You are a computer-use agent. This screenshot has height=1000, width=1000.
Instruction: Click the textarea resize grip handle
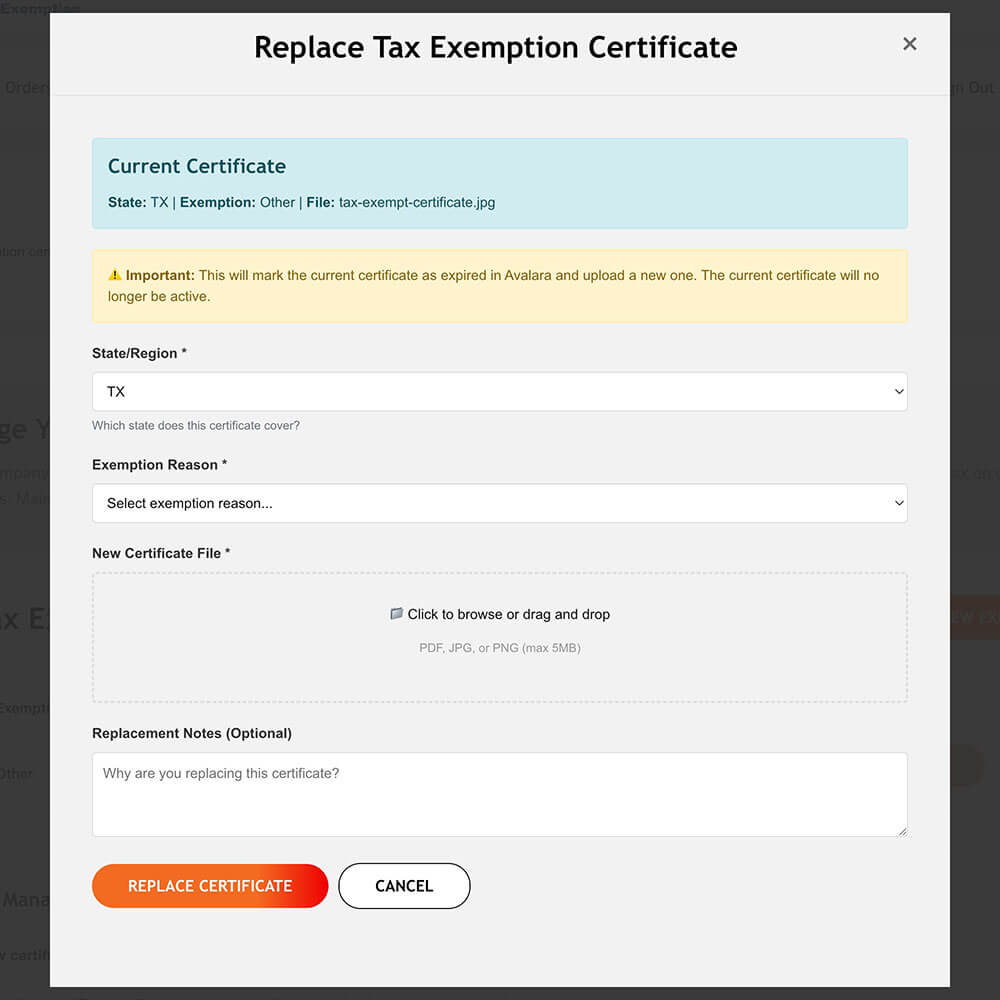click(903, 832)
